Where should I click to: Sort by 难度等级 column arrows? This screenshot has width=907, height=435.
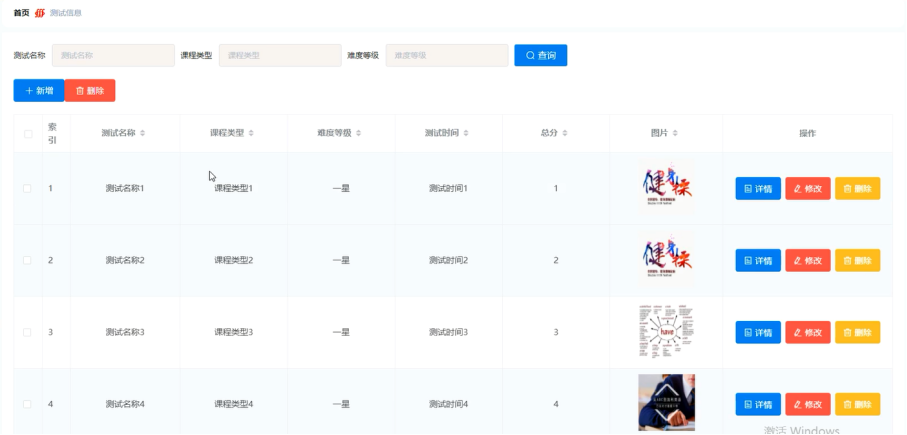click(x=358, y=133)
